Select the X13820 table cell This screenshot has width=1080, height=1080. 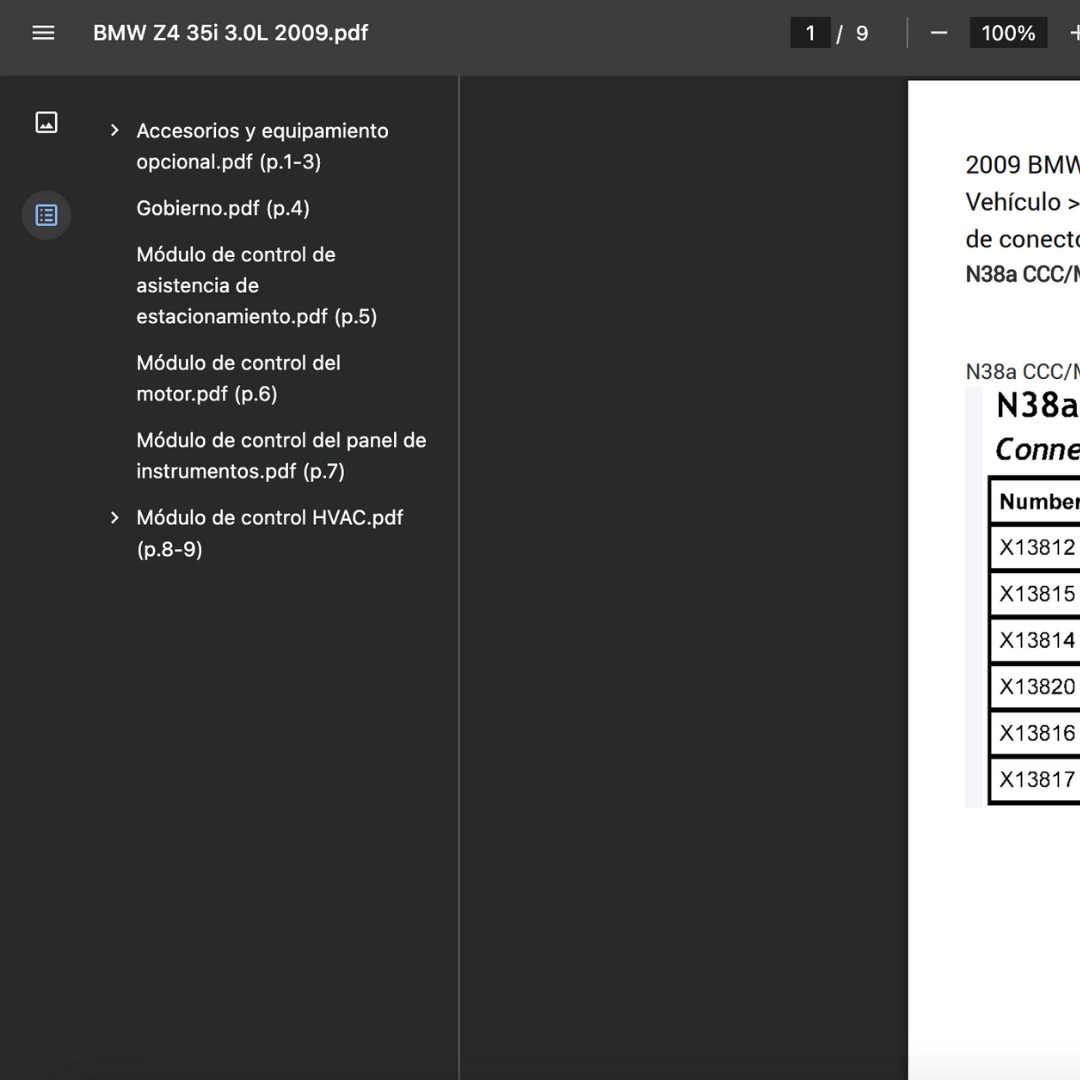point(1035,687)
